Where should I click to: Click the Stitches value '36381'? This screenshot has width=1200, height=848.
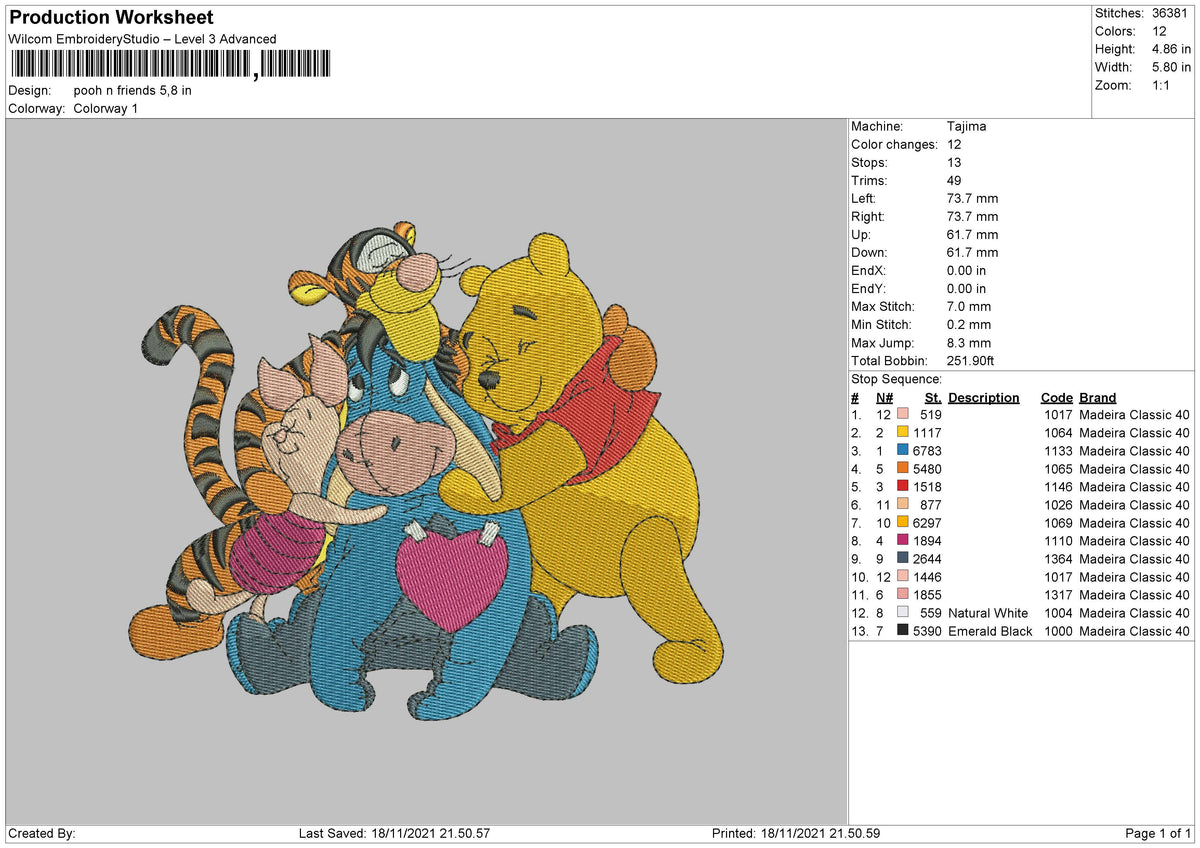[x=1171, y=13]
